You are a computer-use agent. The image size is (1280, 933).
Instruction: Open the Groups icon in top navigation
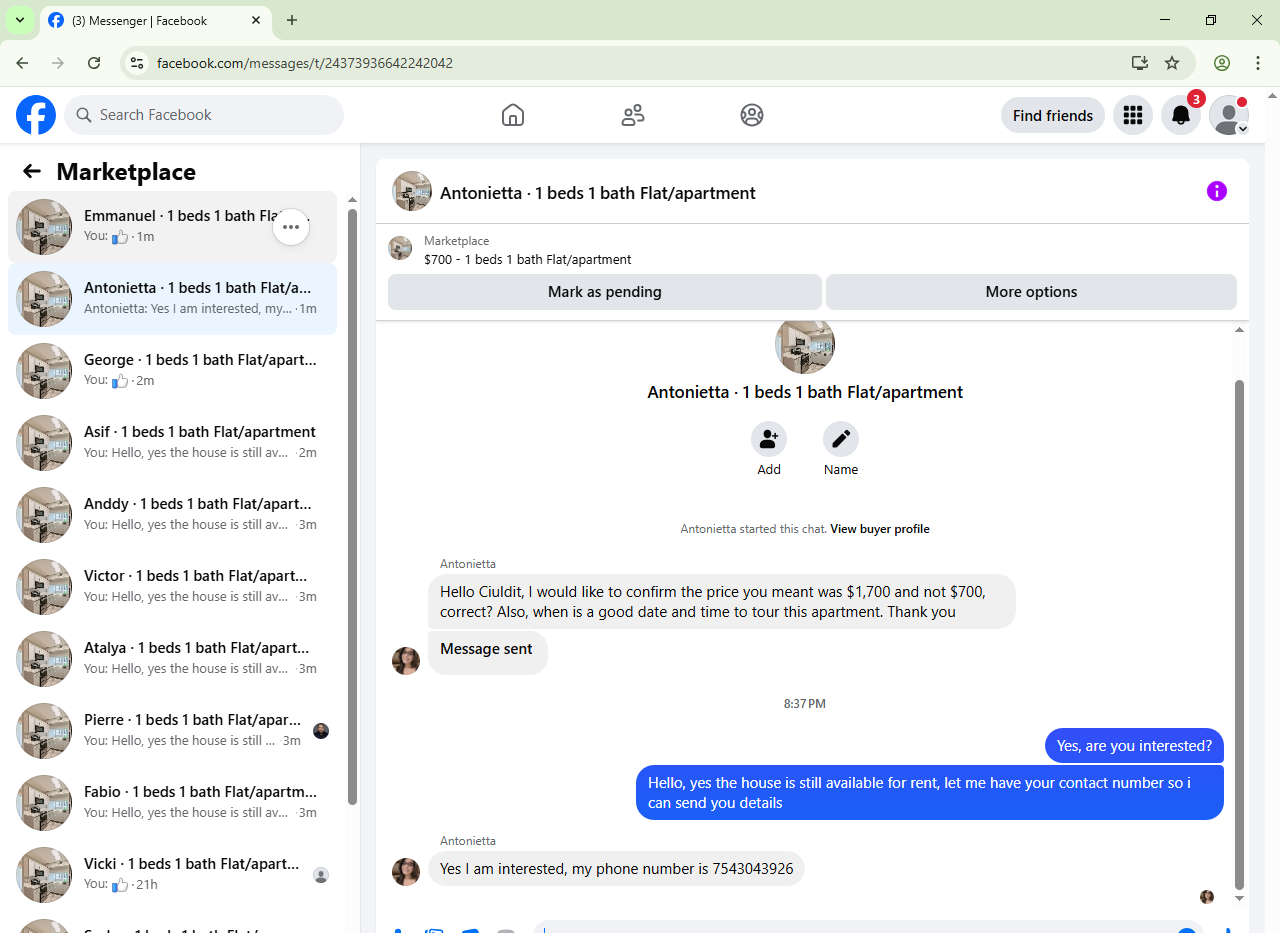point(752,115)
